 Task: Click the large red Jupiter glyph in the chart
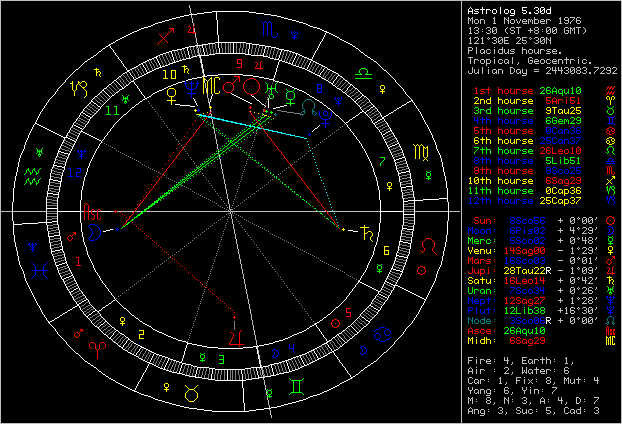pos(236,339)
